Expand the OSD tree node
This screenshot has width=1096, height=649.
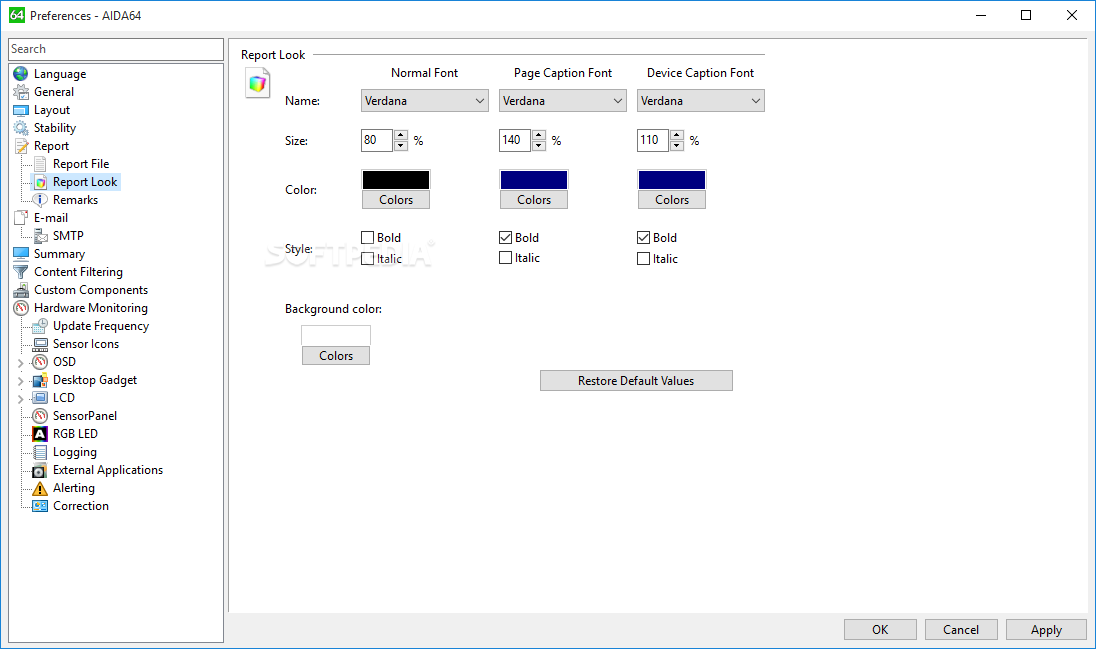click(20, 363)
